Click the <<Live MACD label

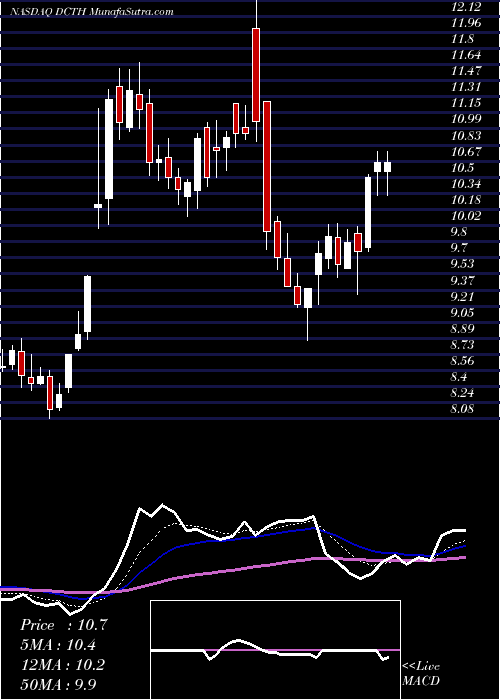(x=421, y=674)
